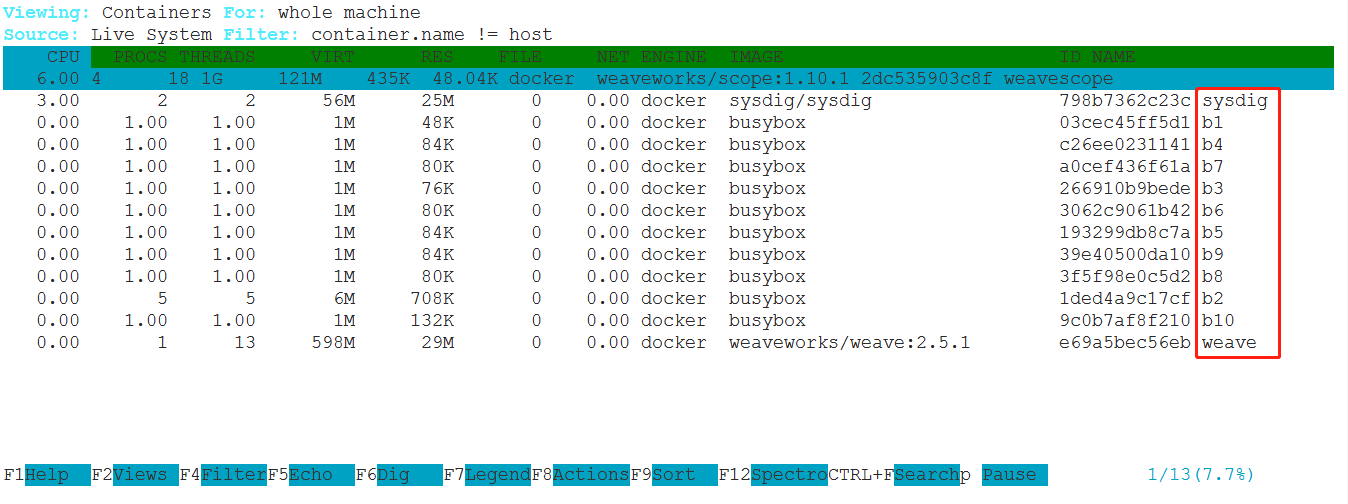Select container named b2
1348x504 pixels.
pos(1213,299)
